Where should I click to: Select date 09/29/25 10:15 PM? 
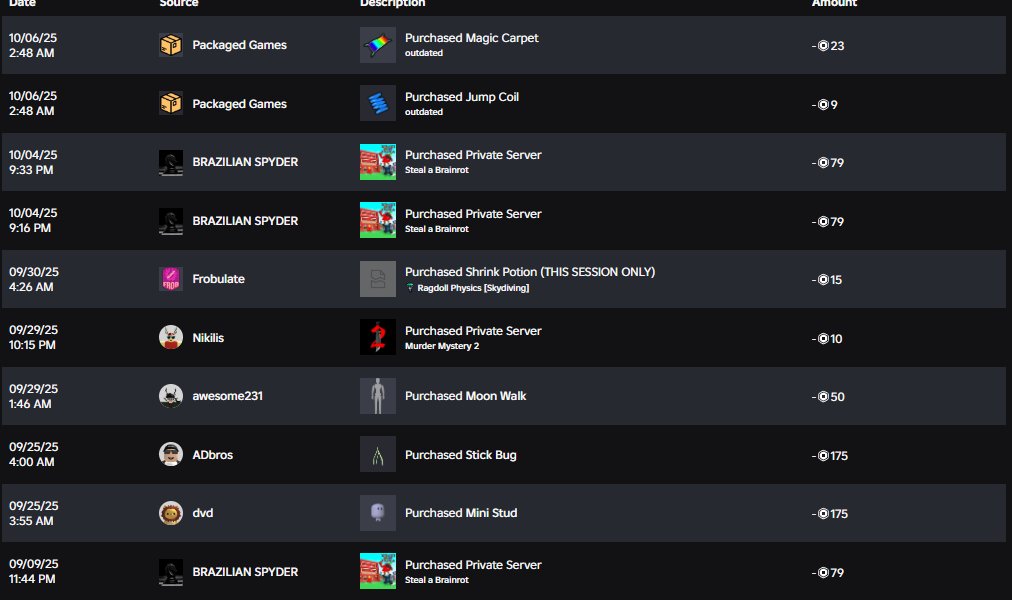tap(34, 337)
